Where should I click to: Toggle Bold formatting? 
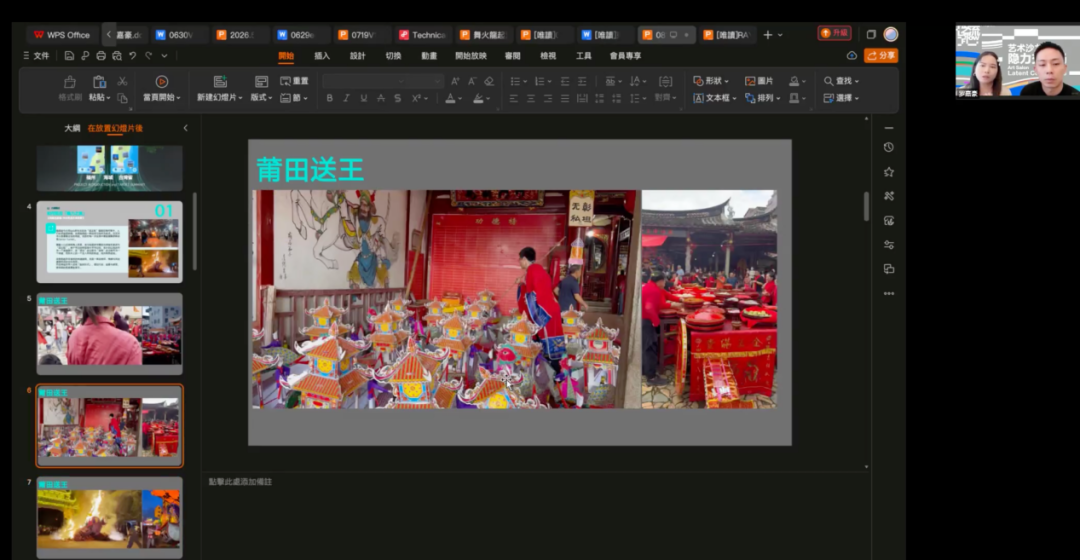click(x=329, y=98)
